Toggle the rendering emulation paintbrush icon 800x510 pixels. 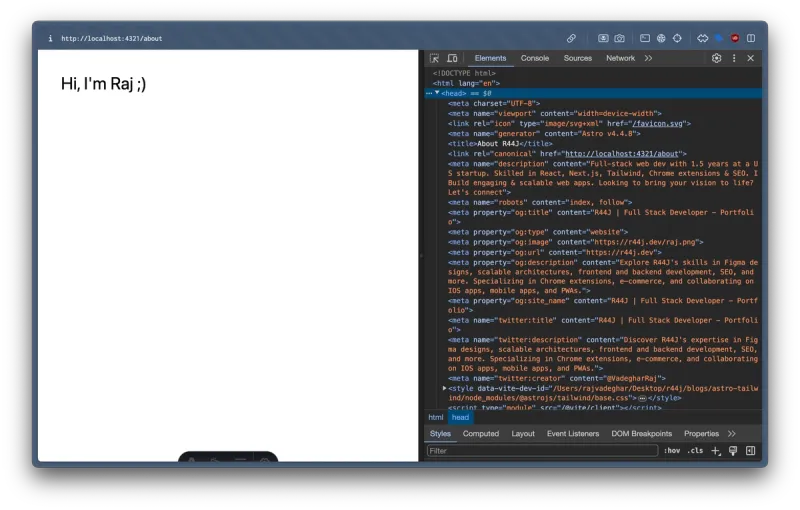coord(733,451)
